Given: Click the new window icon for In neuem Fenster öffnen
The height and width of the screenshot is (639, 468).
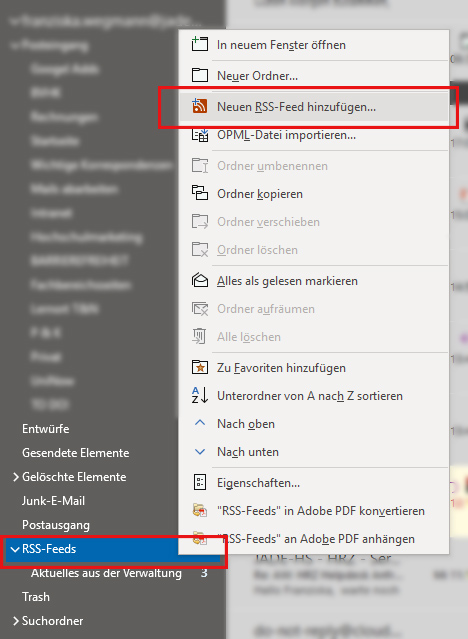Looking at the screenshot, I should coord(200,44).
